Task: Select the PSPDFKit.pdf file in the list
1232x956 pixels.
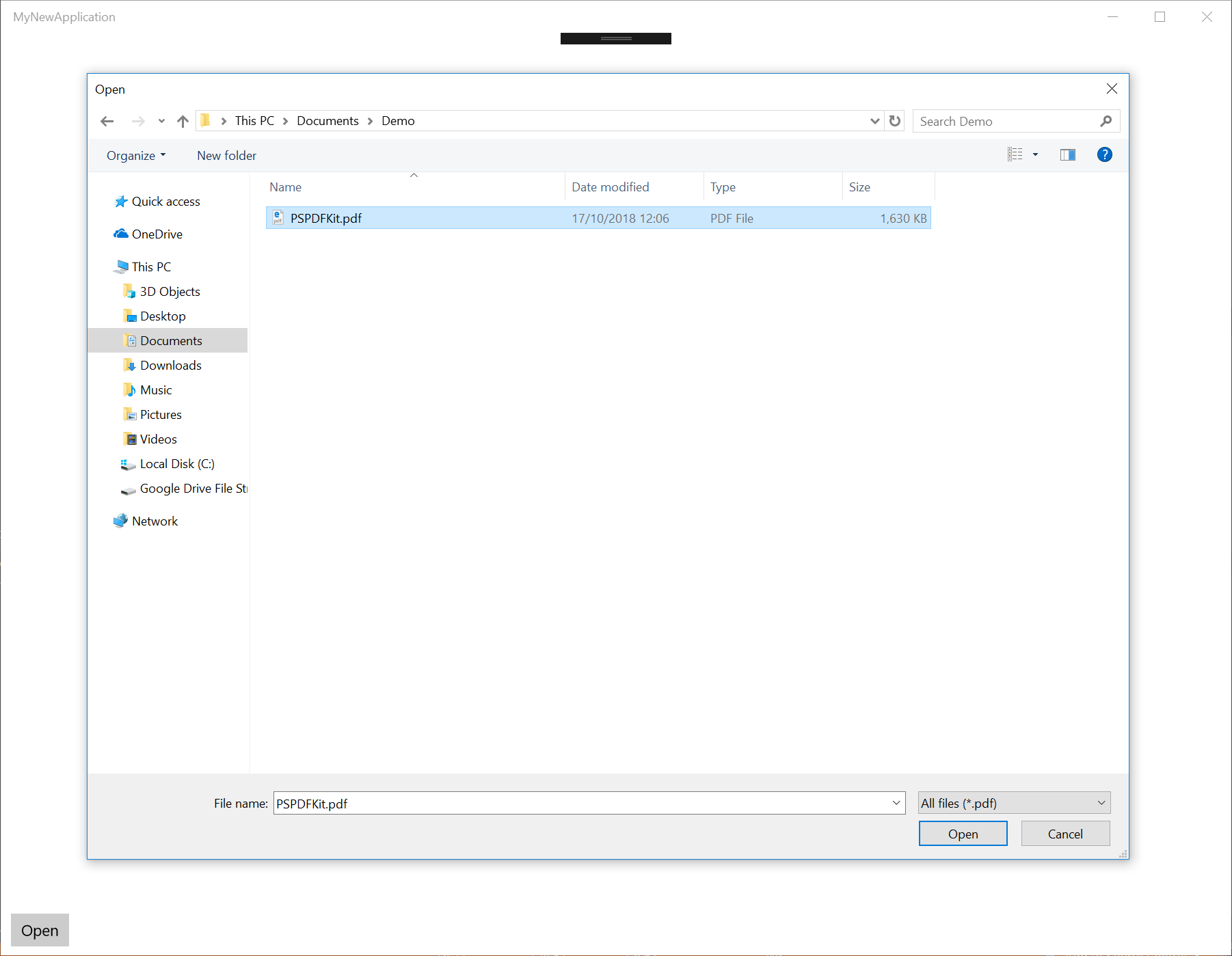Action: (x=326, y=217)
